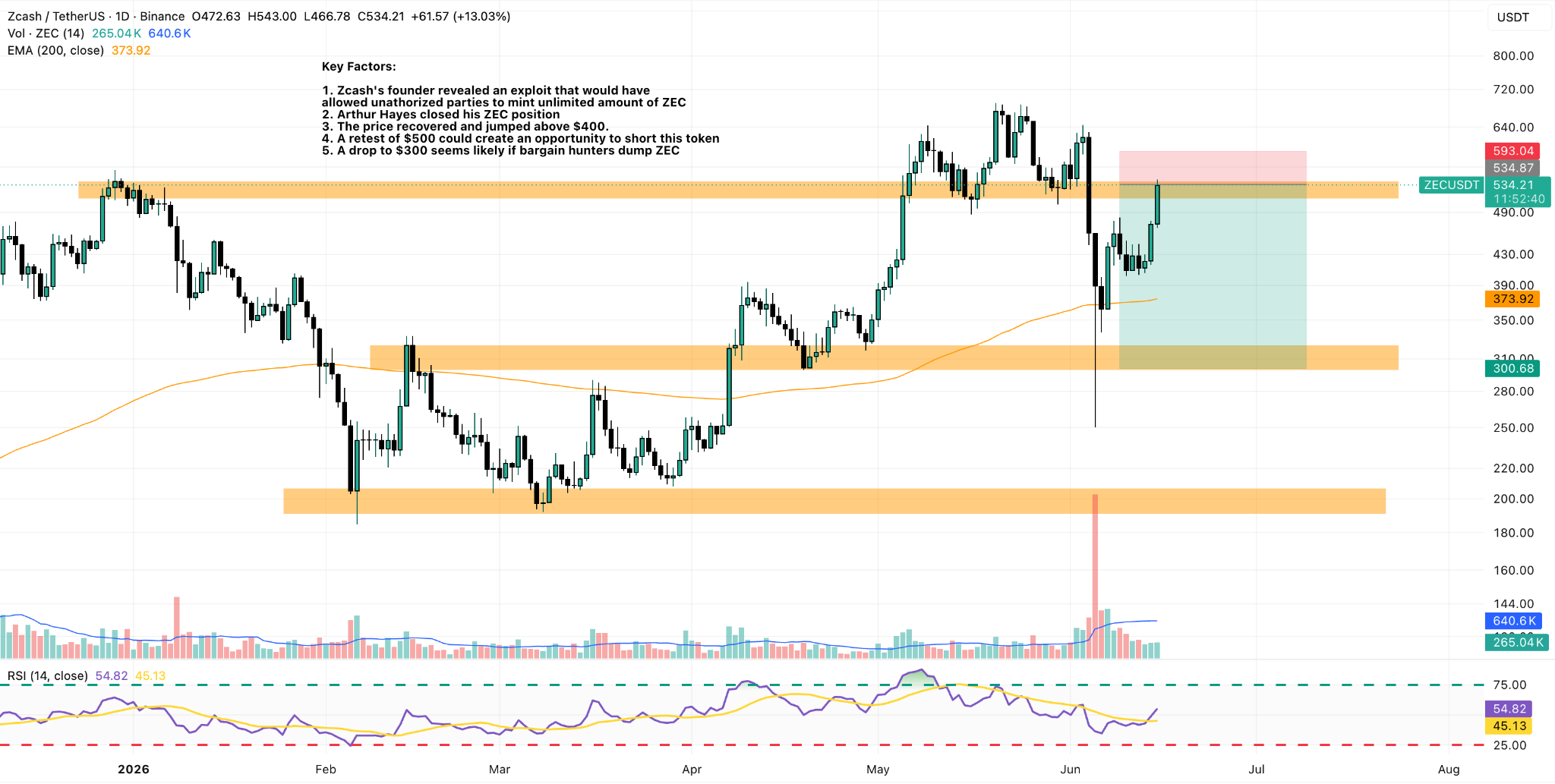Click the 720.00 price scale label
The image size is (1555, 784).
coord(1513,90)
